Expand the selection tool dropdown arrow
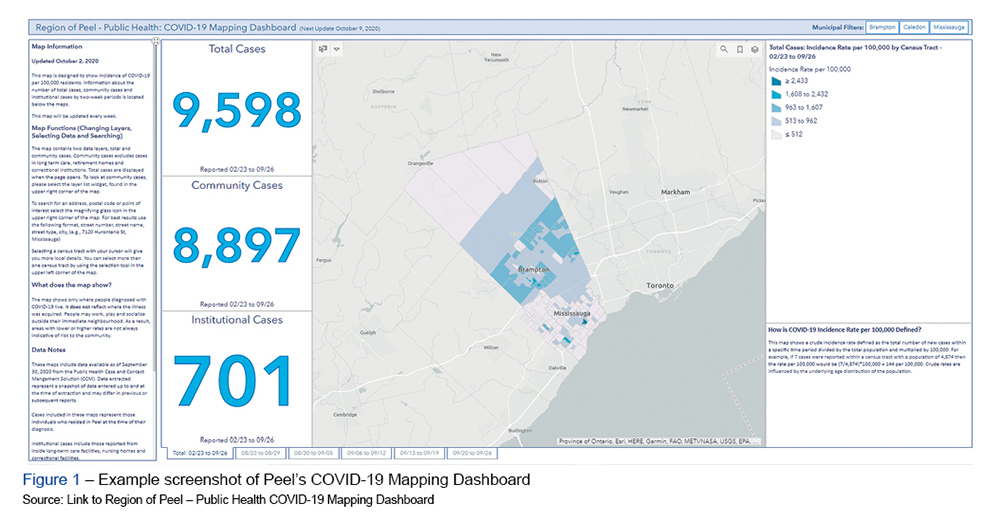 (337, 48)
